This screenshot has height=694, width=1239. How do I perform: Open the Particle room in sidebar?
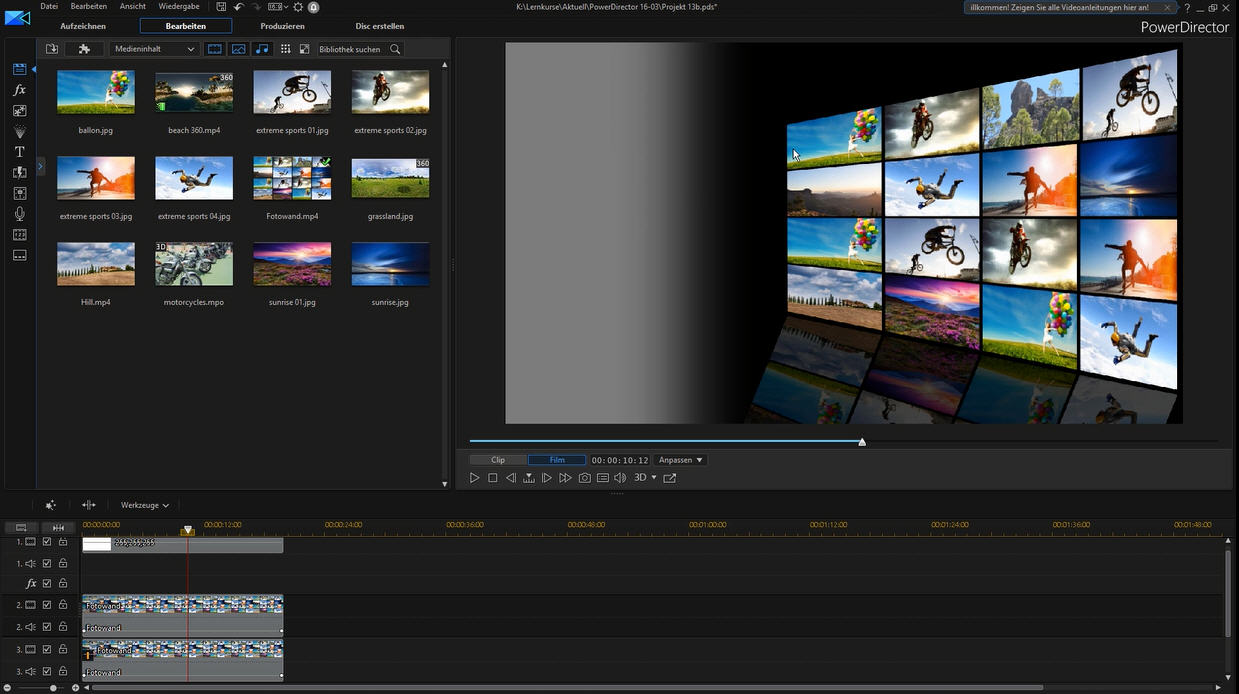(19, 132)
